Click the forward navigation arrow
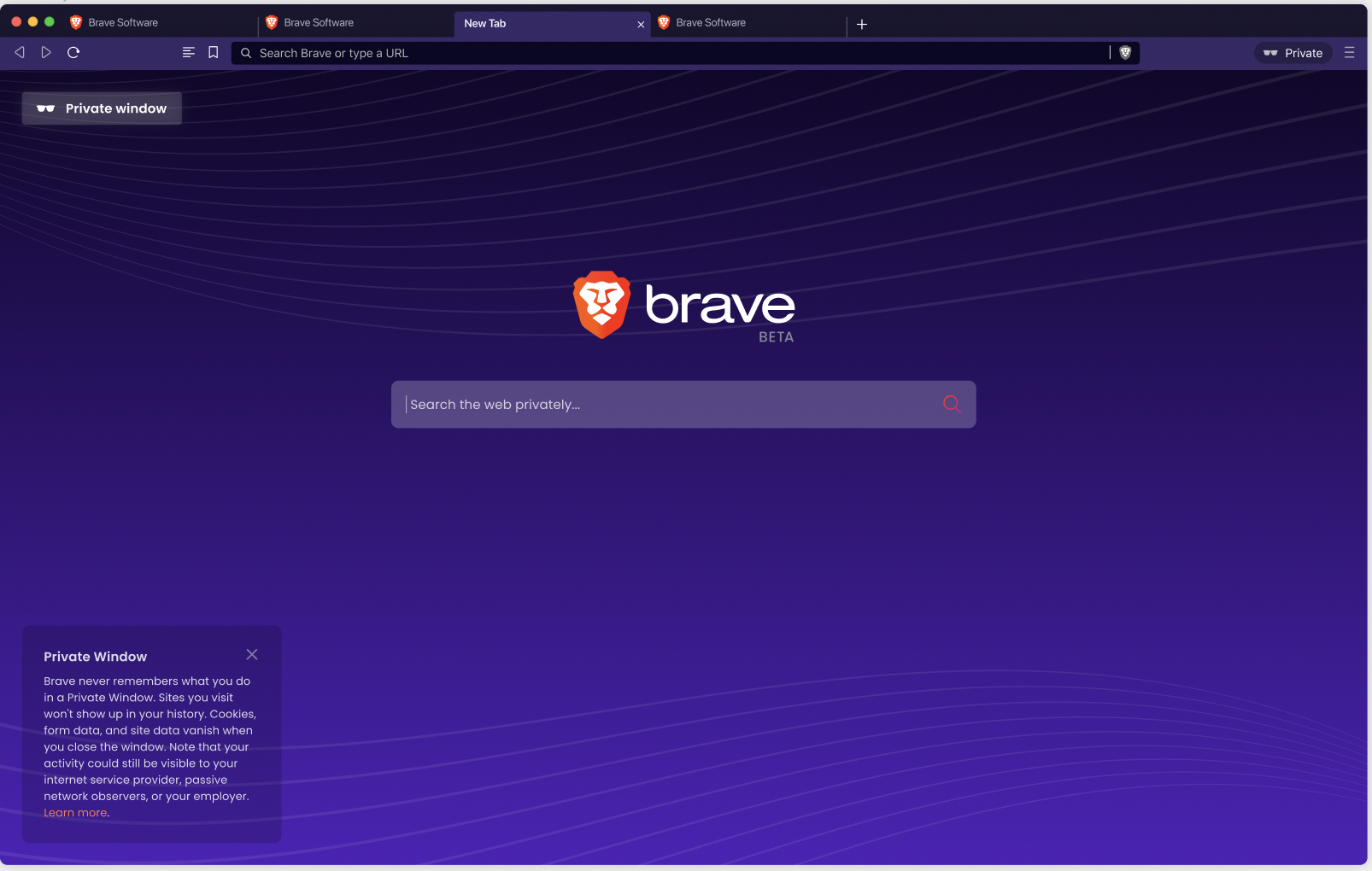The image size is (1372, 871). coord(46,52)
